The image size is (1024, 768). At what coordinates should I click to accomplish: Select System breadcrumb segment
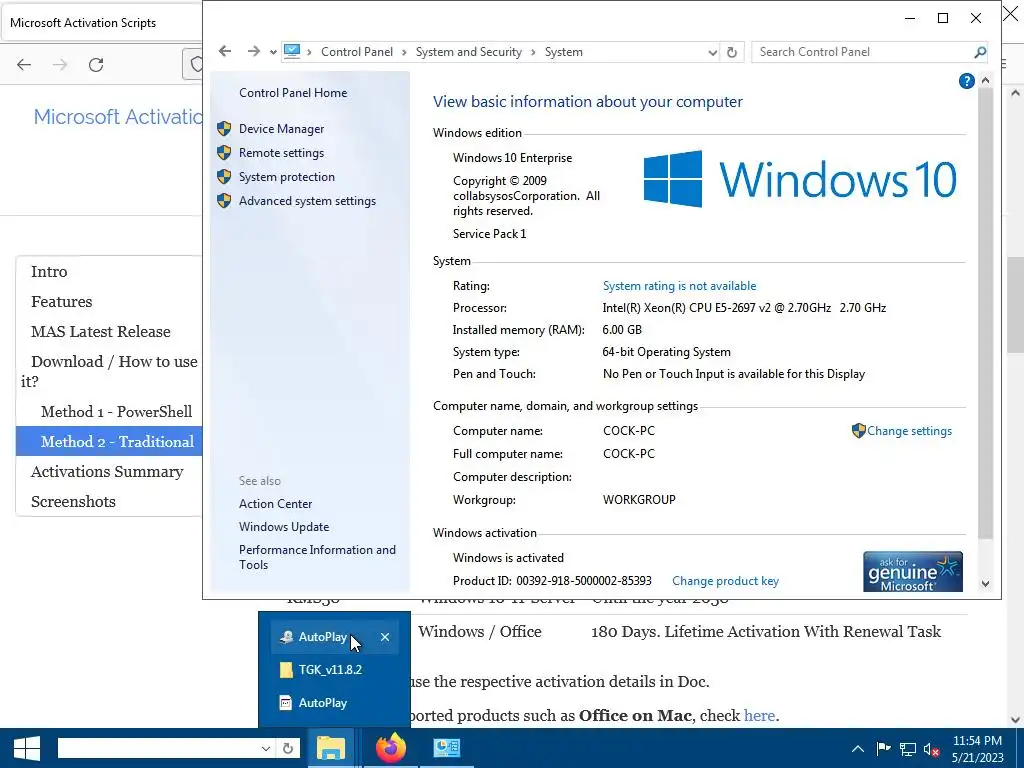(x=564, y=52)
